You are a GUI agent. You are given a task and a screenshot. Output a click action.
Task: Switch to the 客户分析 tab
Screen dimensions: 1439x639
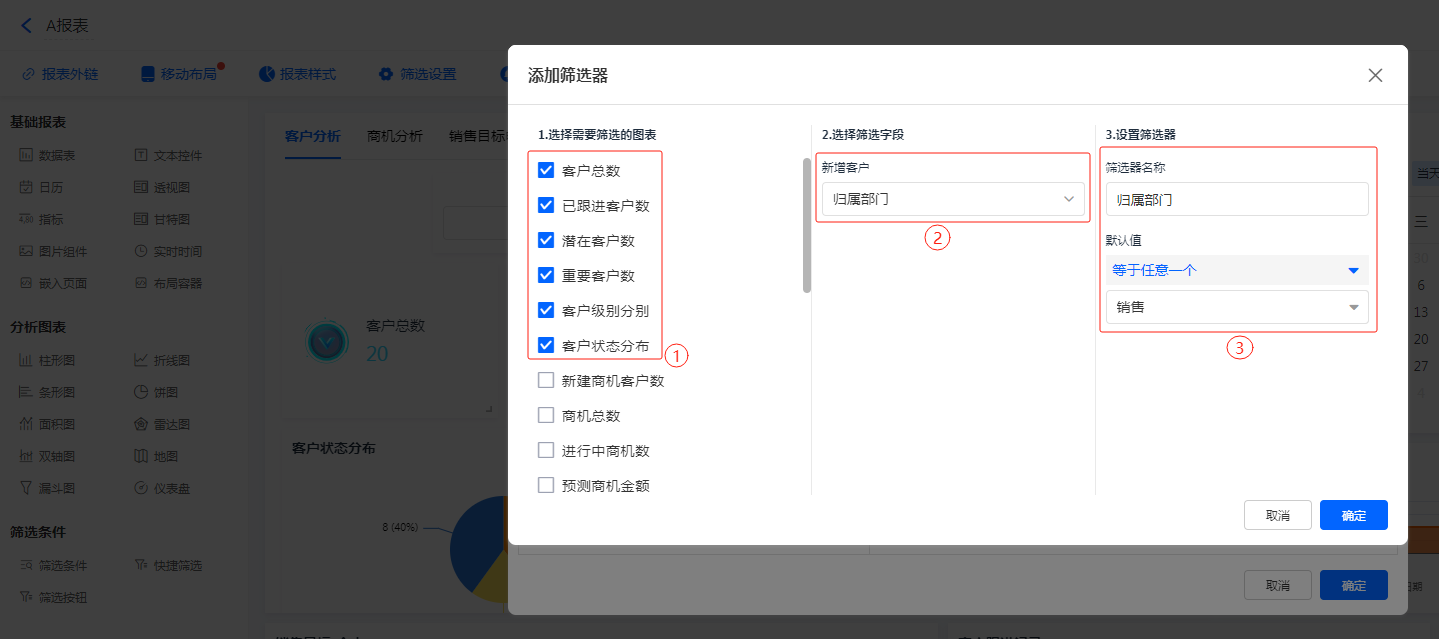click(312, 136)
